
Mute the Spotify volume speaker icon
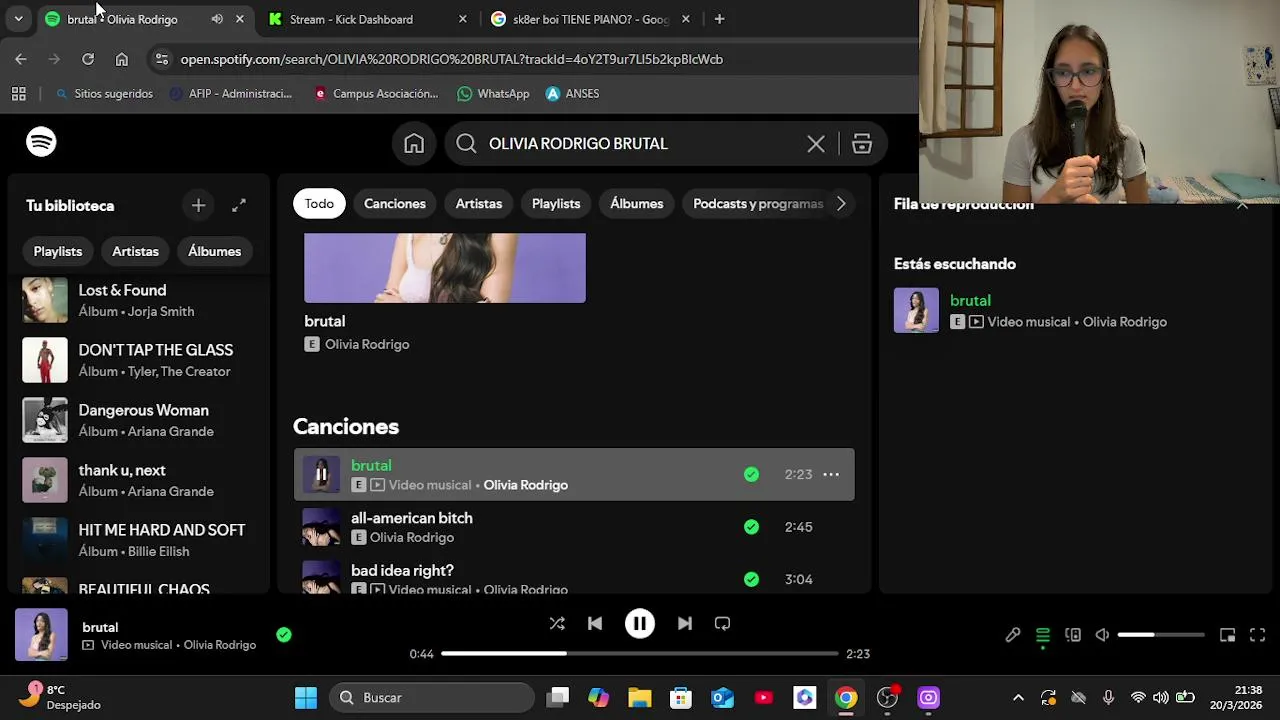1102,635
